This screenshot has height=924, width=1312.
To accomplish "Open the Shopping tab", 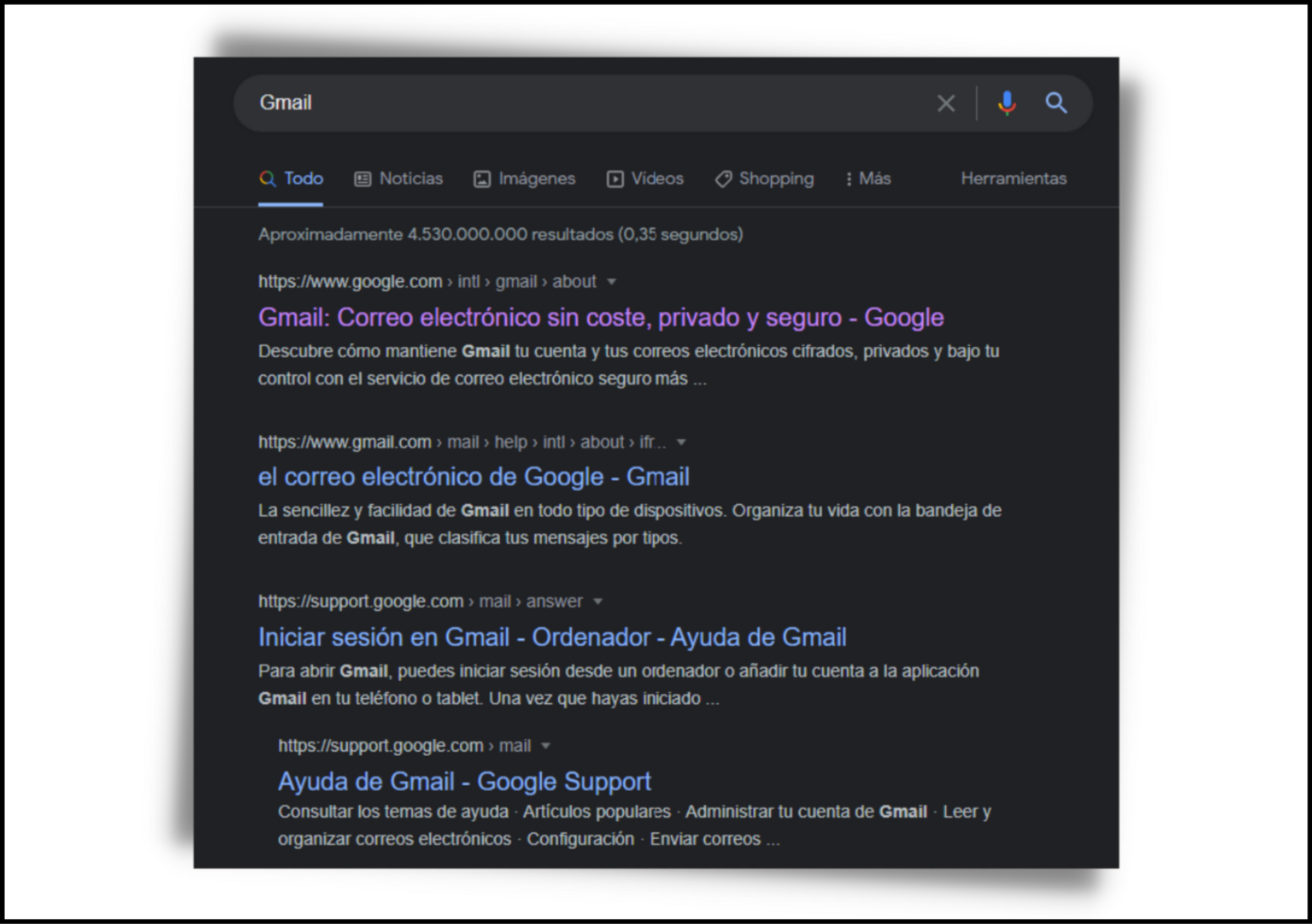I will [x=764, y=179].
